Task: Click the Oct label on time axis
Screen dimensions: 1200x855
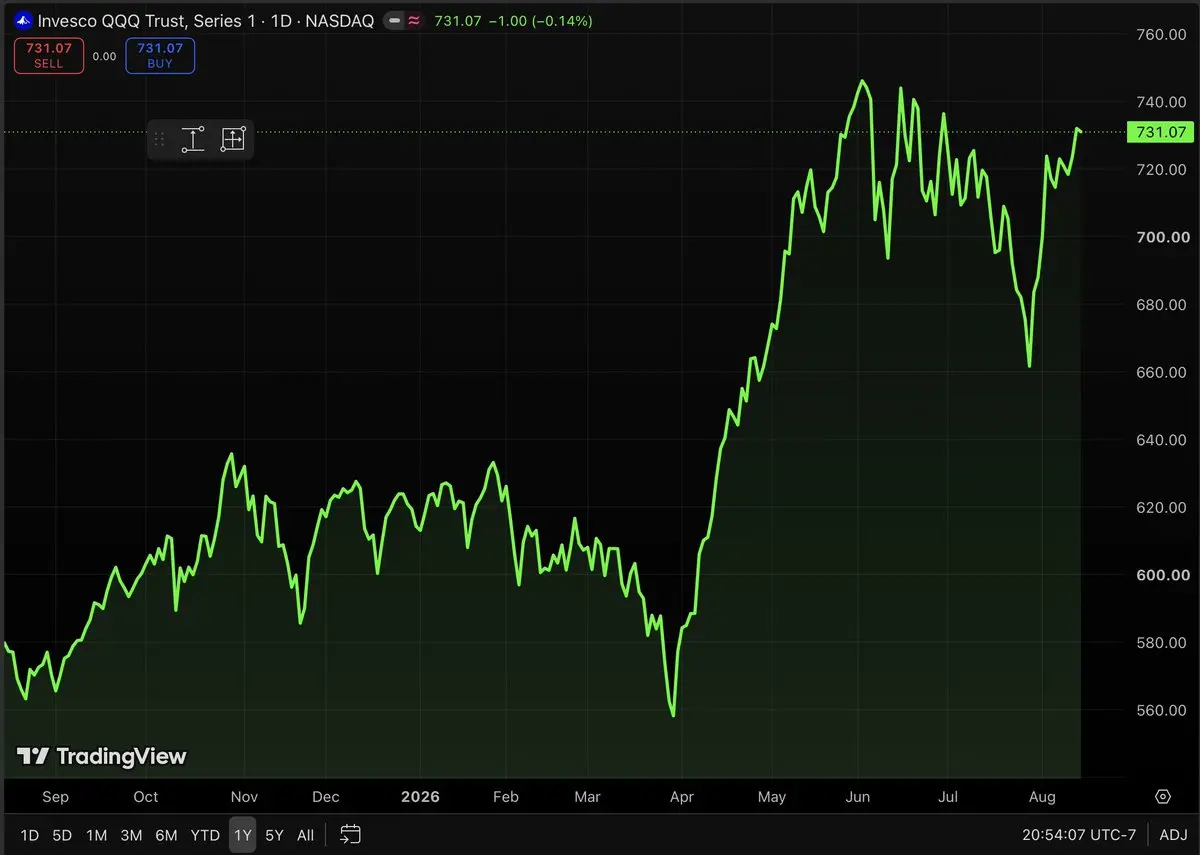Action: click(x=146, y=797)
